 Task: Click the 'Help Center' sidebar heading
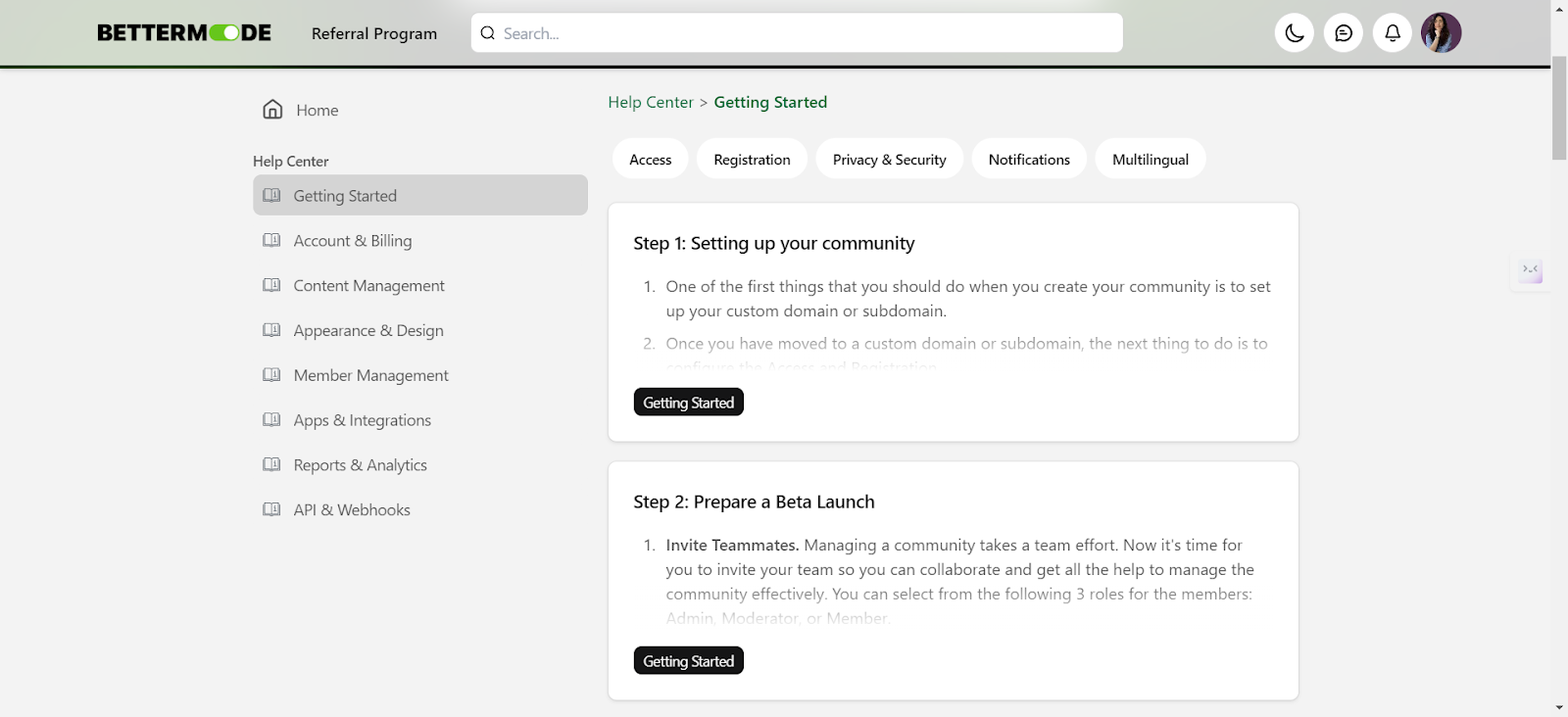pos(291,162)
